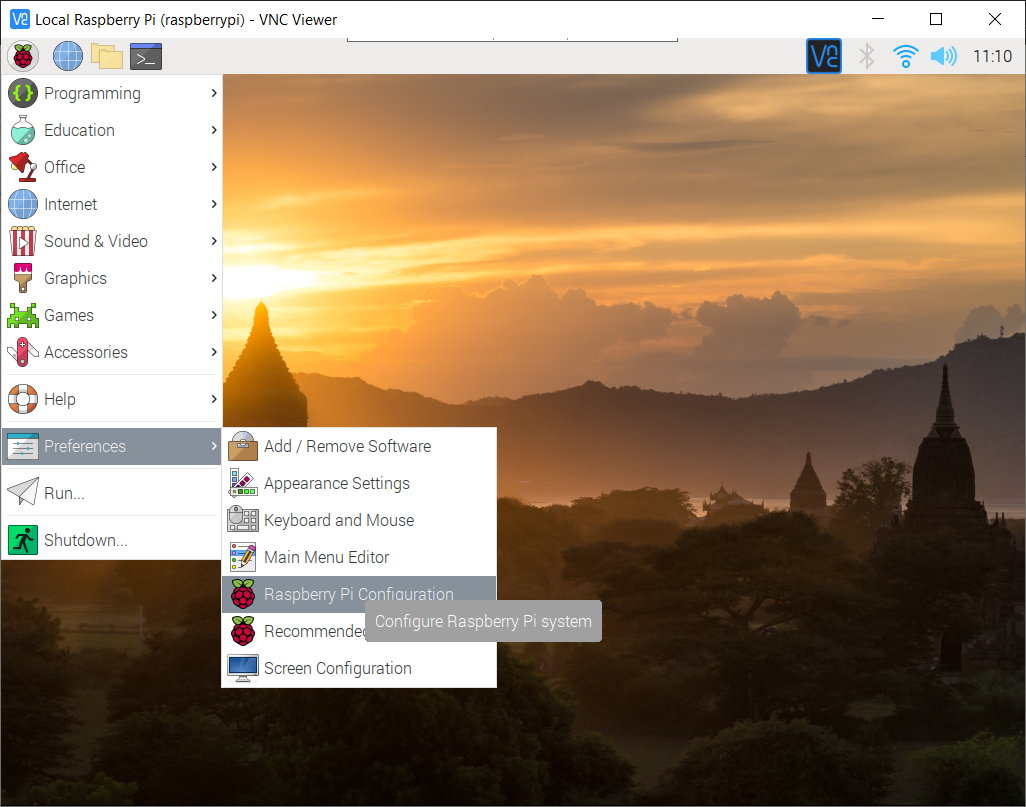This screenshot has height=807, width=1026.
Task: Launch the Terminal icon in taskbar
Action: pyautogui.click(x=146, y=56)
